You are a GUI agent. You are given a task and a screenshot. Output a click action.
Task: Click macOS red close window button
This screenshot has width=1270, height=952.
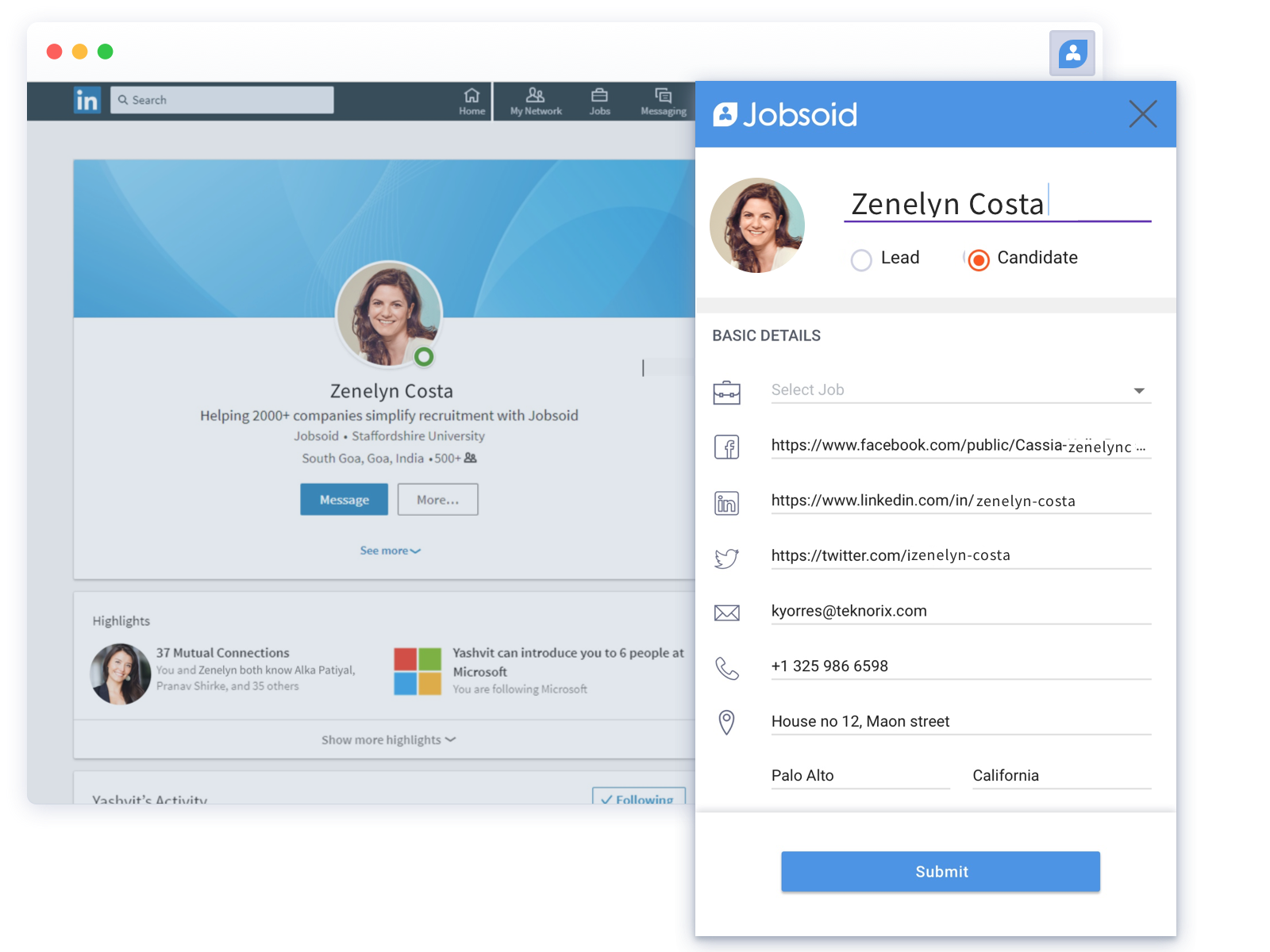(x=55, y=52)
